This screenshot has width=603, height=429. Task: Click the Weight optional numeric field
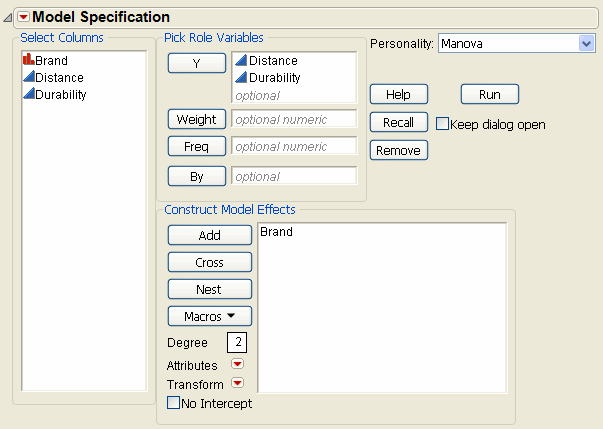[x=293, y=119]
